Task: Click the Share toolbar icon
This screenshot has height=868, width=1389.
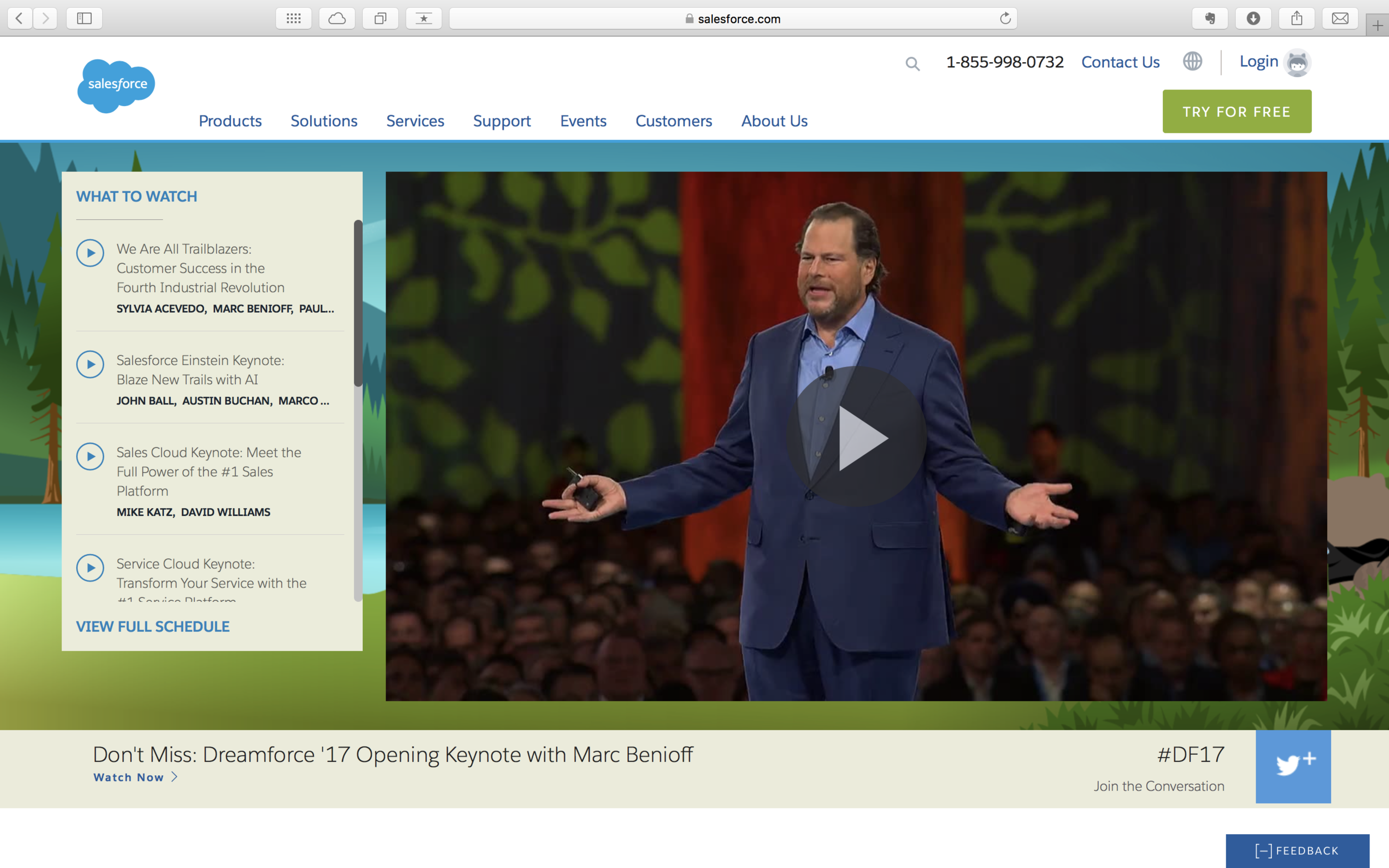Action: (x=1297, y=18)
